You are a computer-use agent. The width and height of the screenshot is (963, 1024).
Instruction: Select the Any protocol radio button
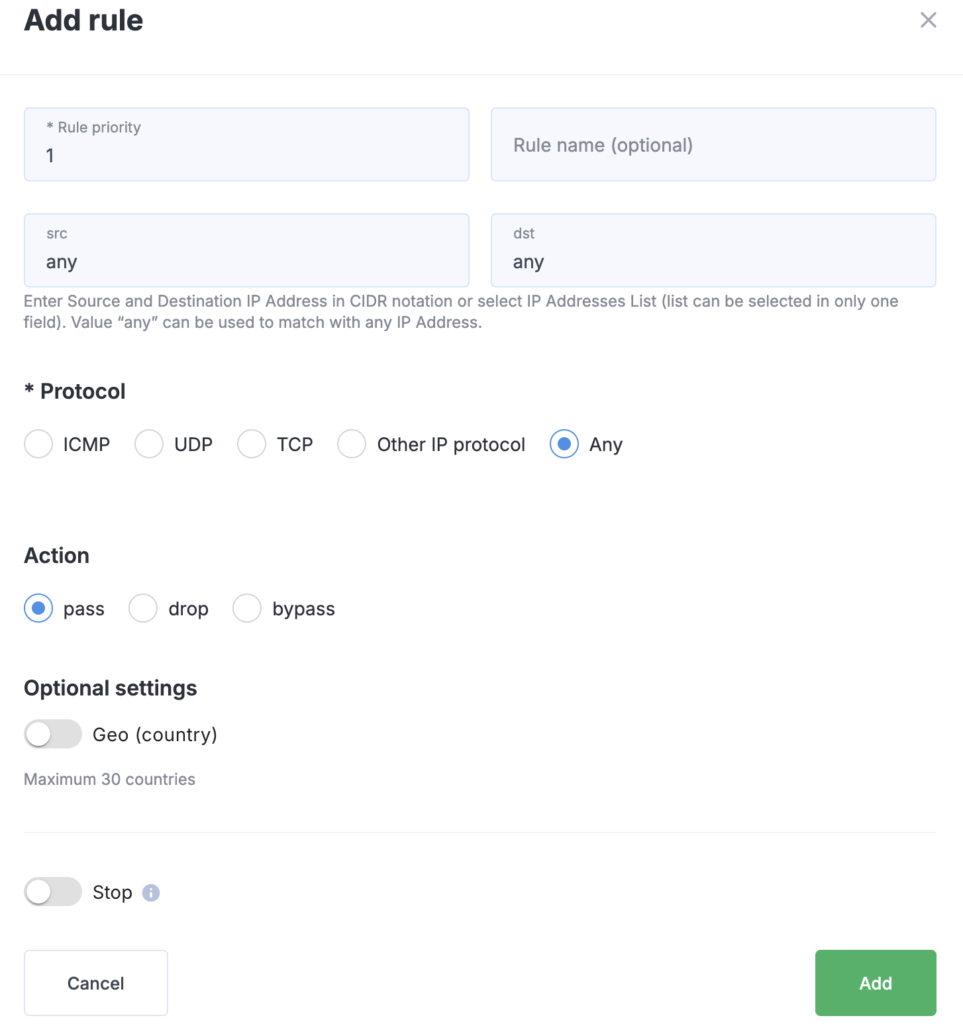[564, 445]
